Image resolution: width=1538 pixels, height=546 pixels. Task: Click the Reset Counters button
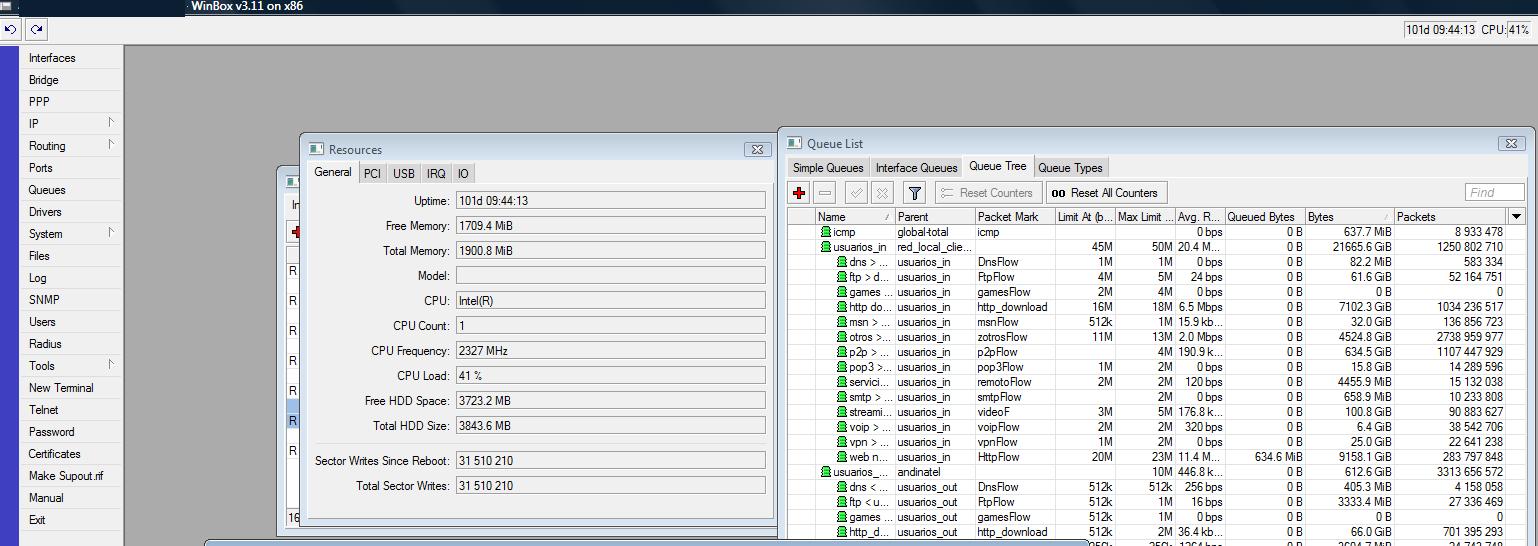click(x=988, y=193)
